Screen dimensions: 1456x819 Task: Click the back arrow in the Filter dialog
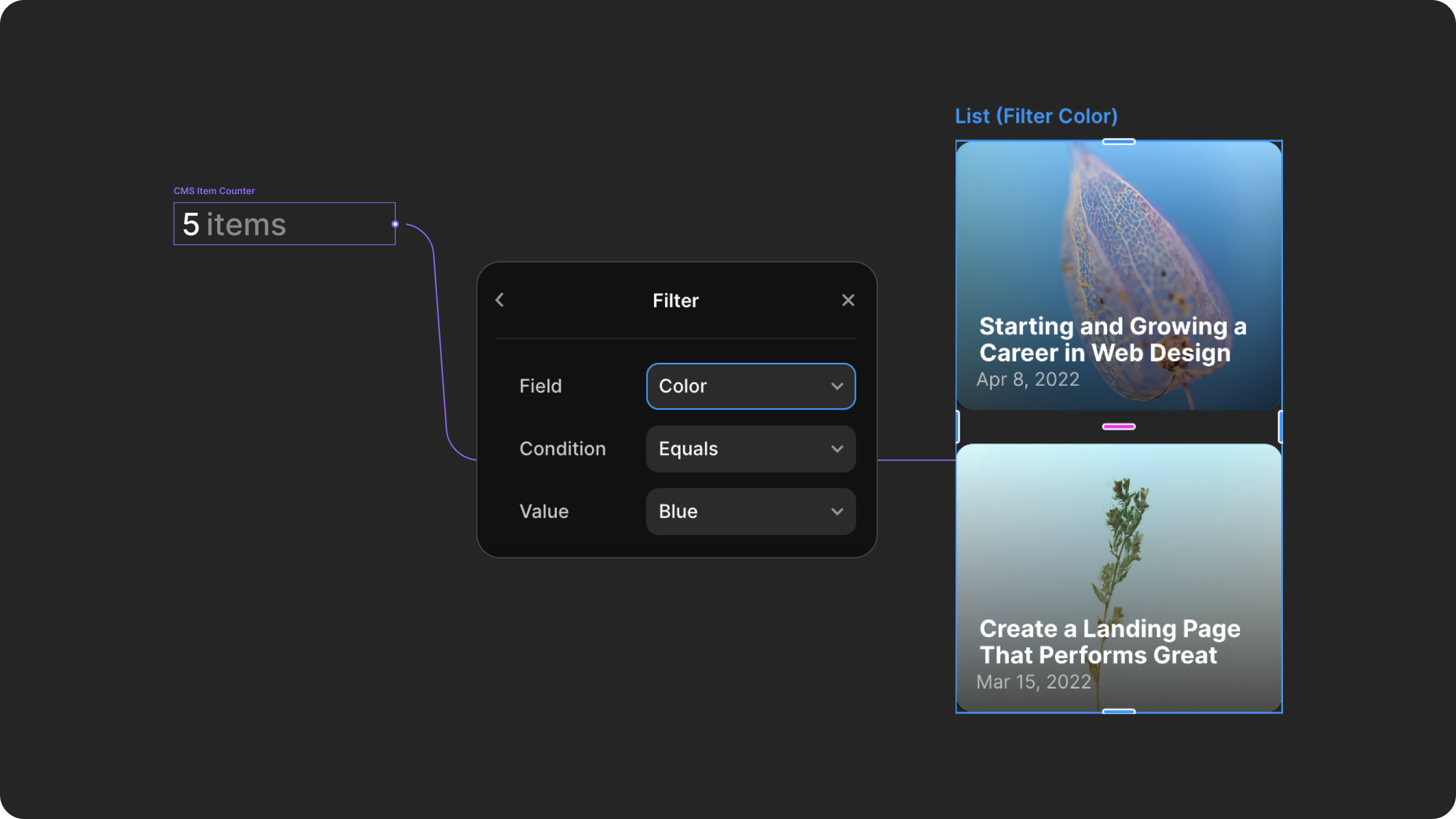tap(499, 300)
